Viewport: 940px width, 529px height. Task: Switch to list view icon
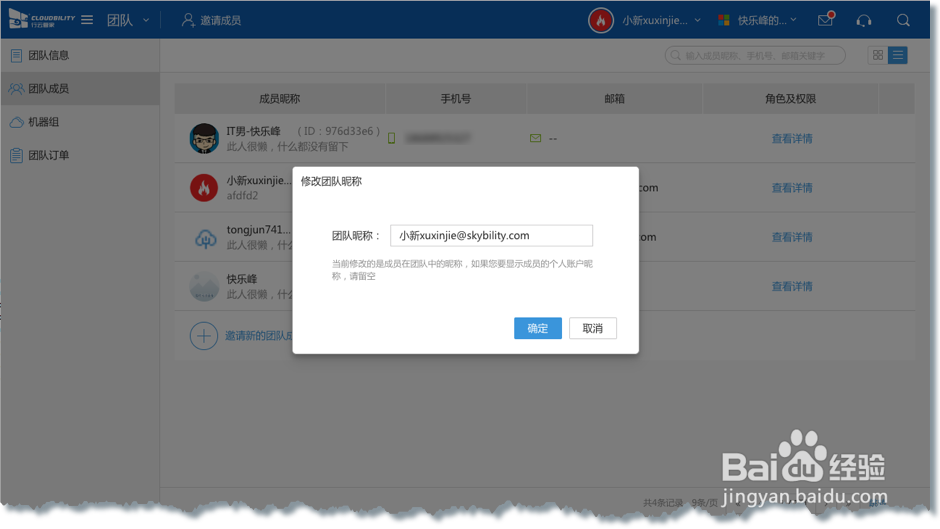pyautogui.click(x=897, y=55)
